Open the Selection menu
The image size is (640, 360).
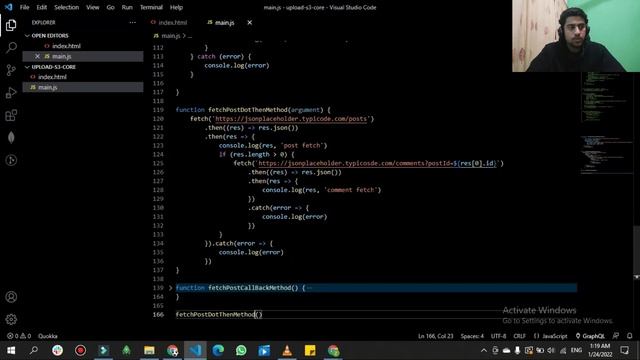(67, 7)
